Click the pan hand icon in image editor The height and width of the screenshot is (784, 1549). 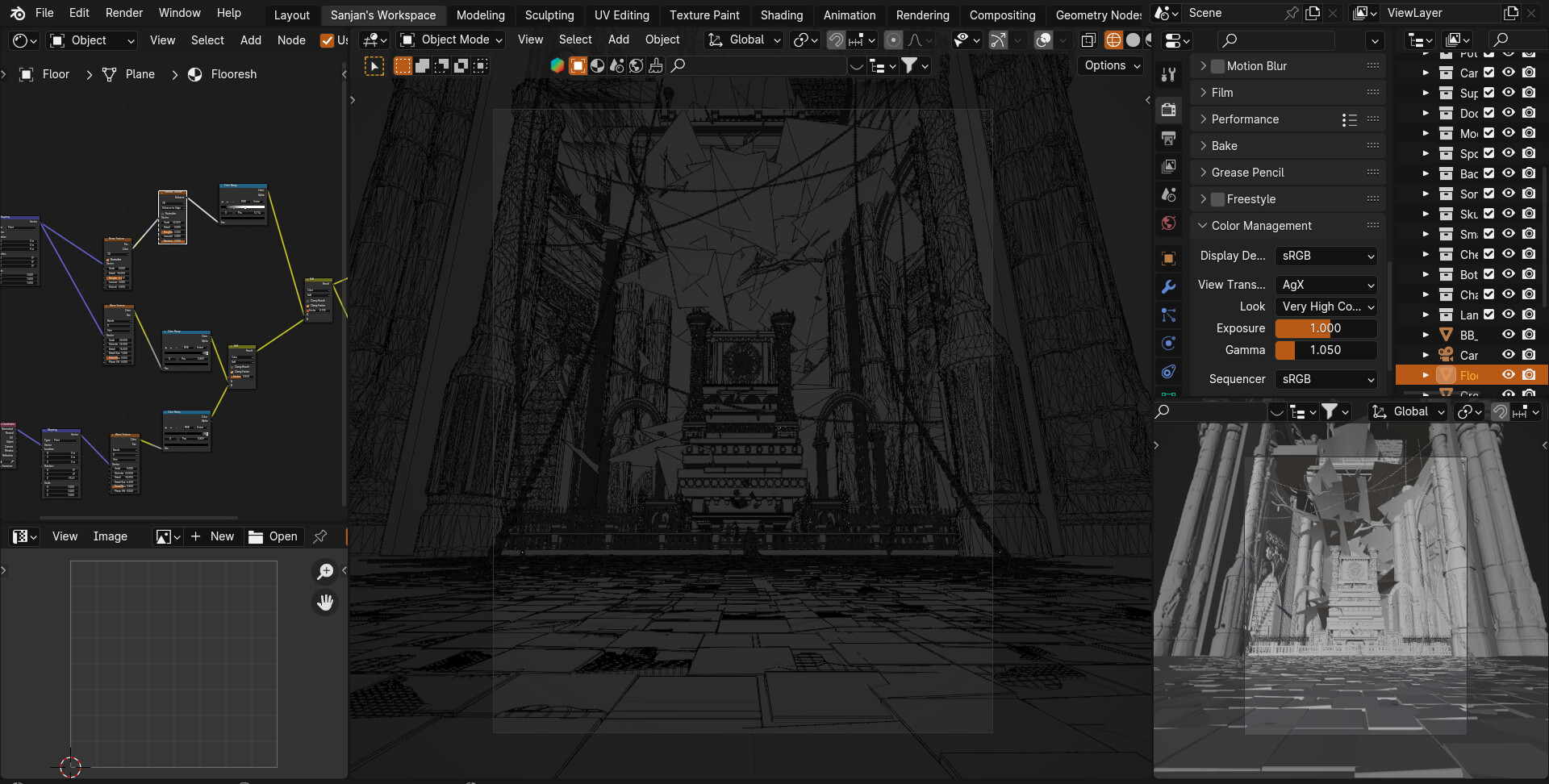coord(325,603)
